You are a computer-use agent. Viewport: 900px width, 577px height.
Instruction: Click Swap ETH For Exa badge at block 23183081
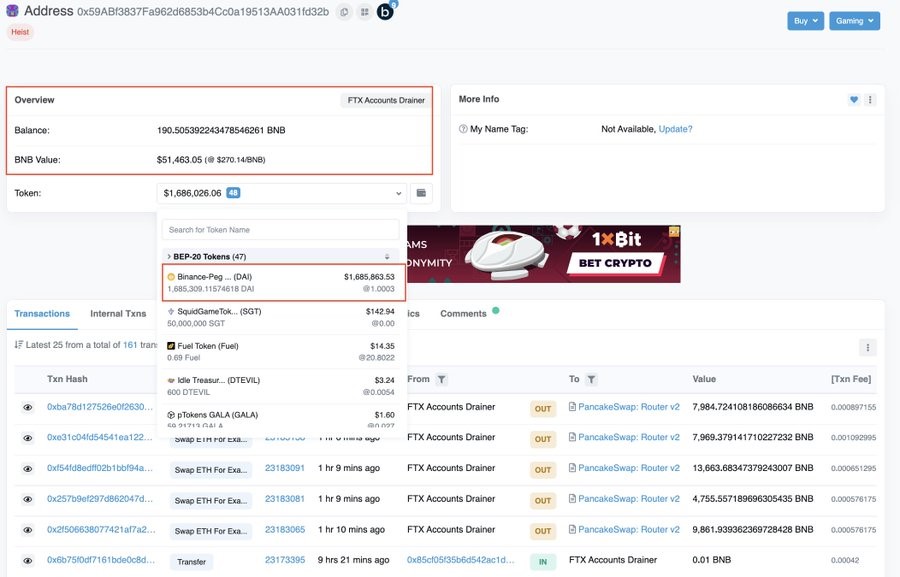(211, 501)
